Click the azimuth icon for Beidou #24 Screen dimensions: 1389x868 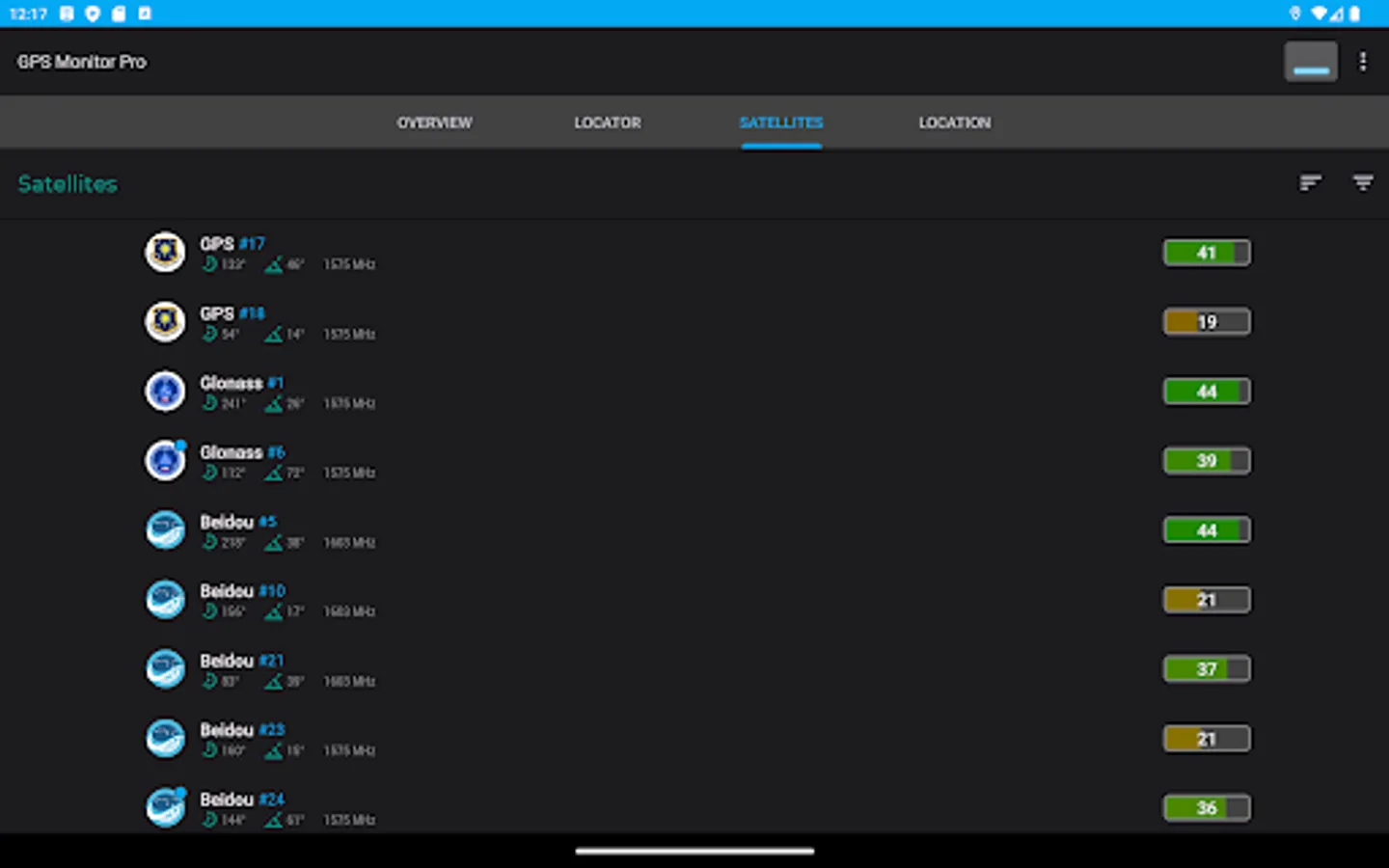(x=209, y=820)
